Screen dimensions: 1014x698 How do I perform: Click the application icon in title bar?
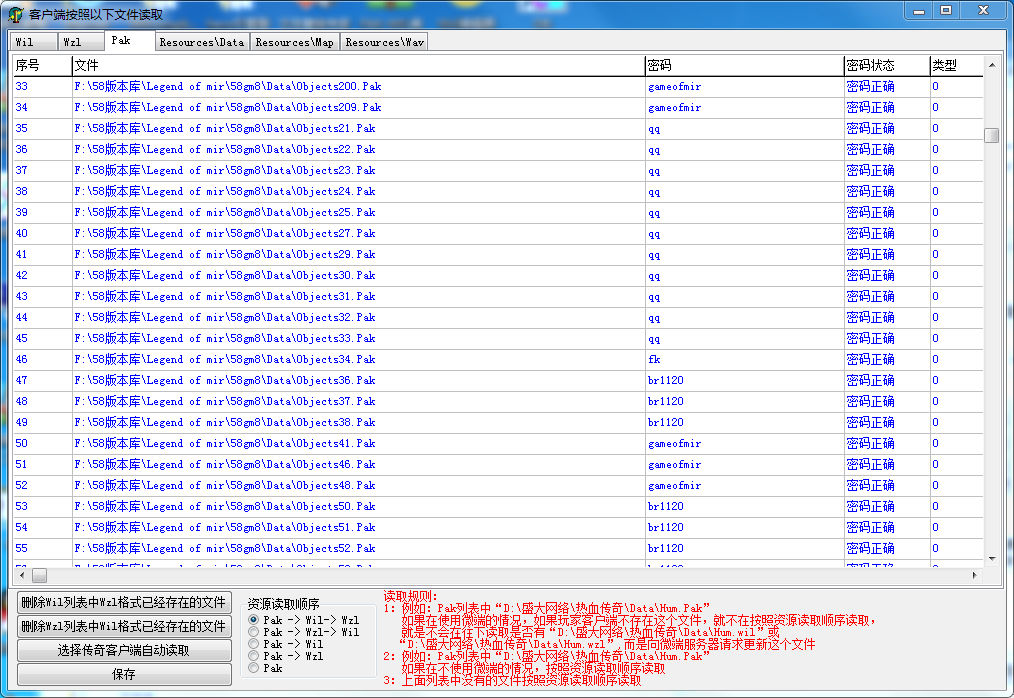(x=15, y=14)
